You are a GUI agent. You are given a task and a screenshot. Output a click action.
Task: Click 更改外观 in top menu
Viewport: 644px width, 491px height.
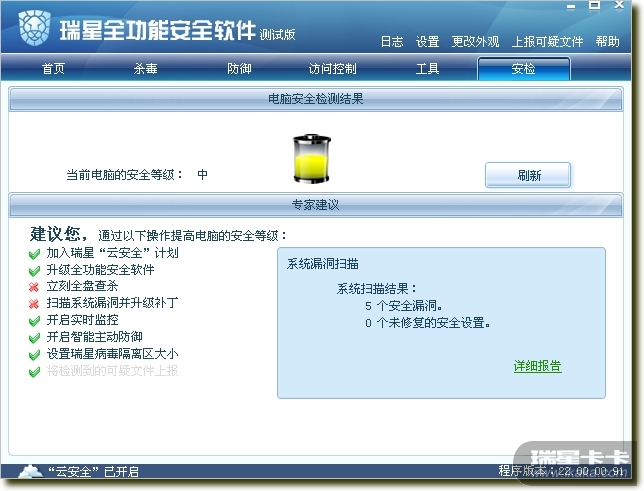click(476, 41)
